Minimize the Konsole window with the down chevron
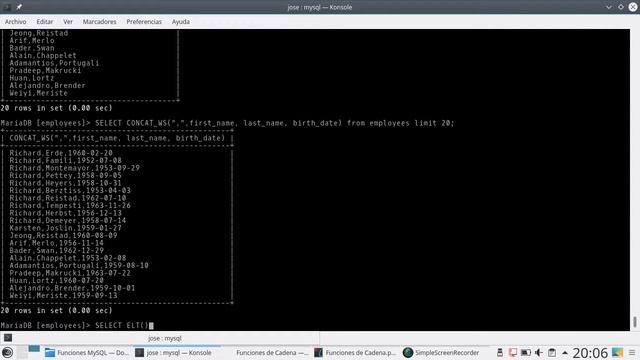The image size is (640, 360). [x=609, y=7]
